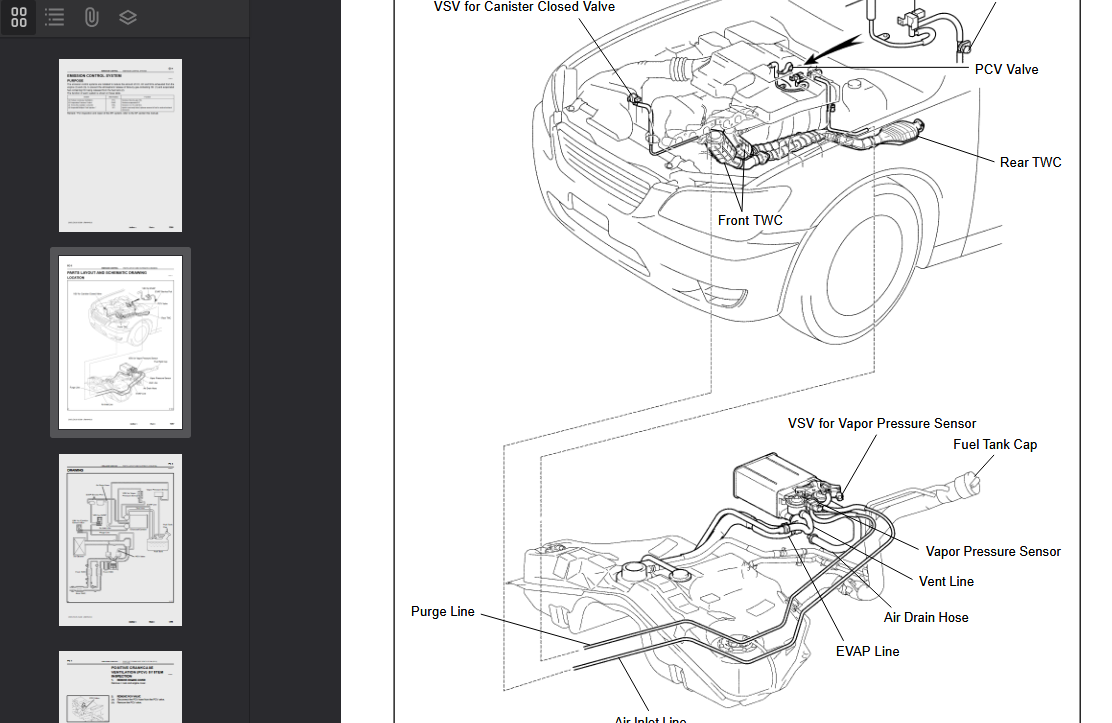Open the fourth page thumbnail at the sidebar bottom
1112x723 pixels.
point(121,687)
